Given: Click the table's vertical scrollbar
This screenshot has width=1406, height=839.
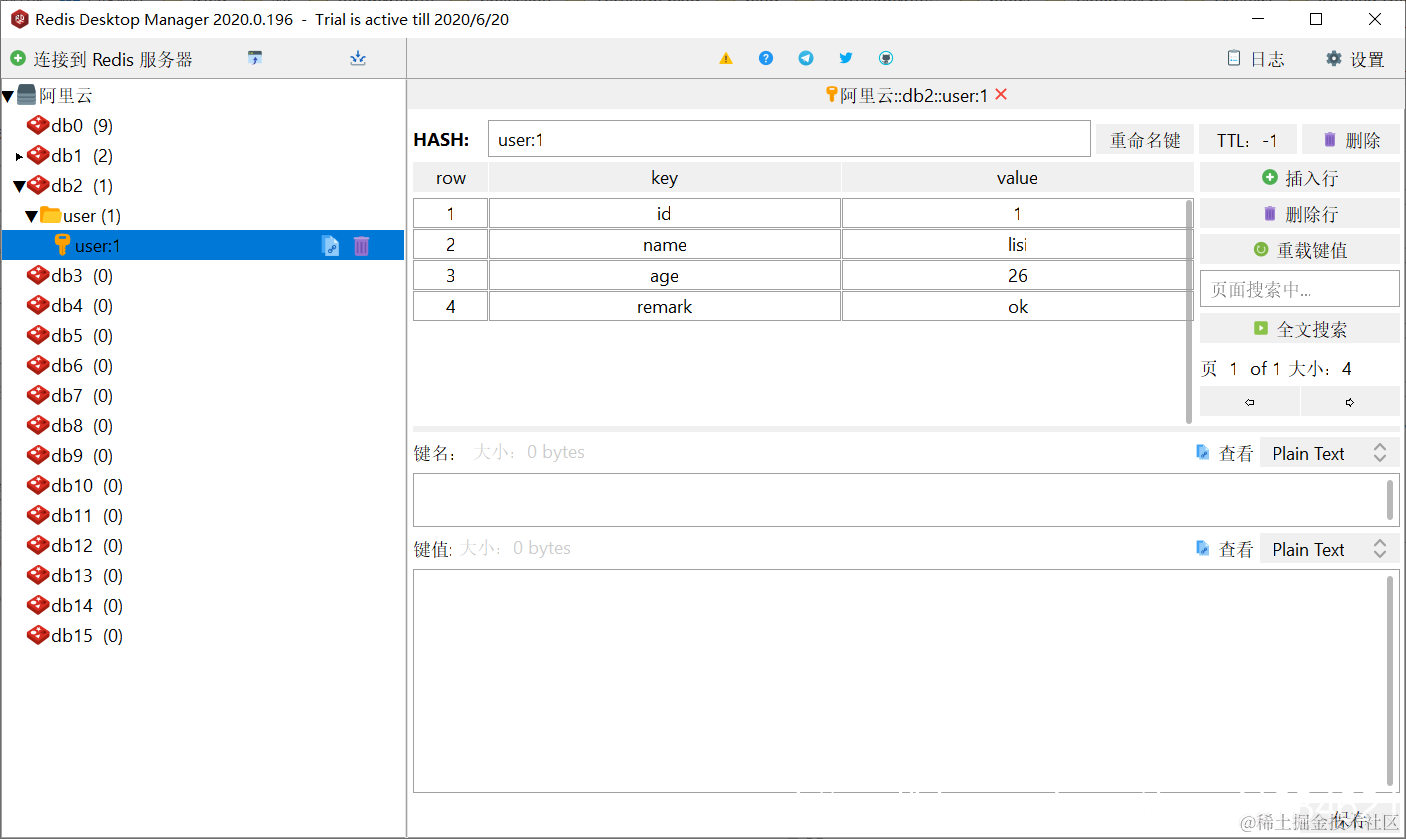Looking at the screenshot, I should (1189, 310).
